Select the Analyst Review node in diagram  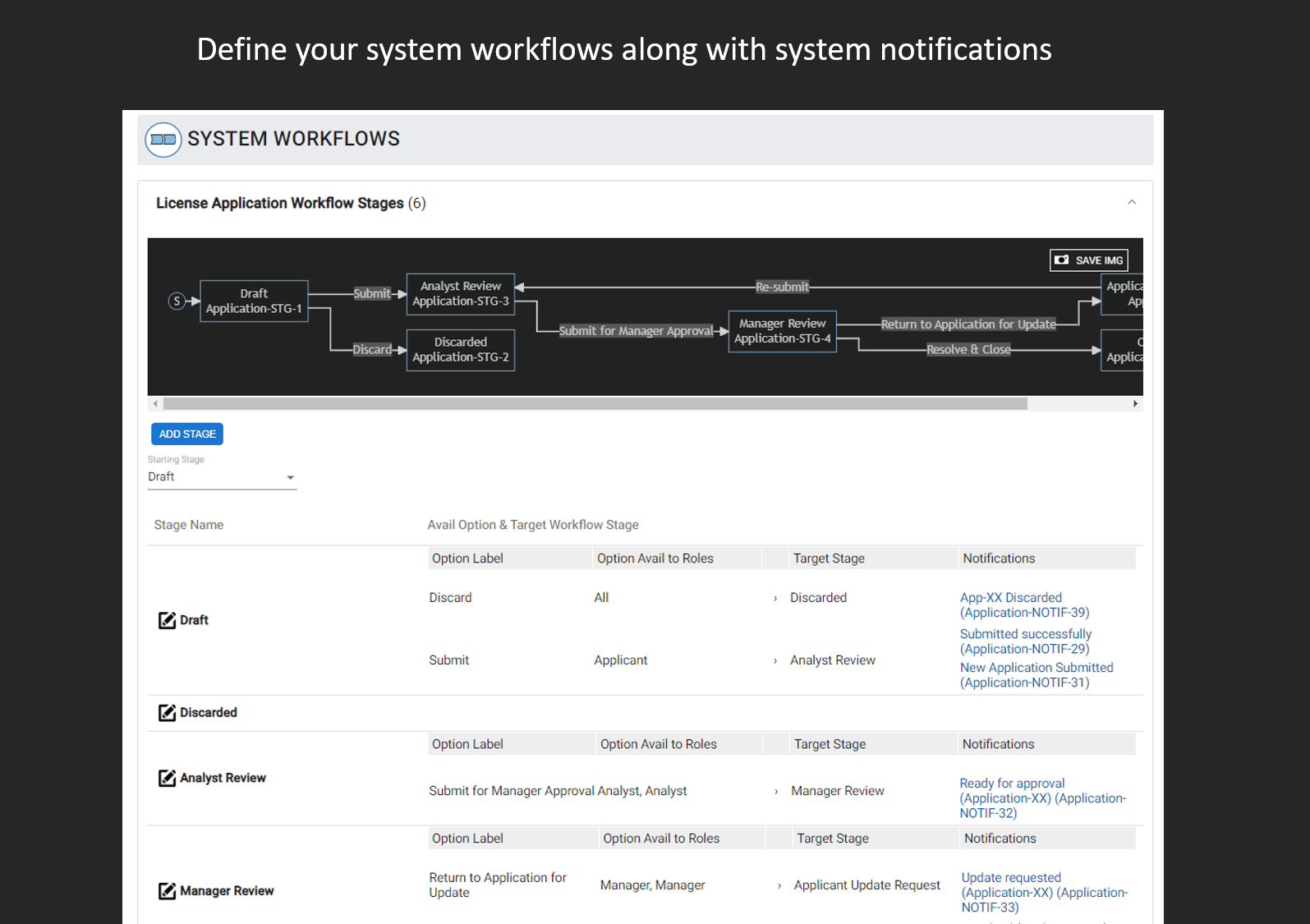[x=460, y=294]
